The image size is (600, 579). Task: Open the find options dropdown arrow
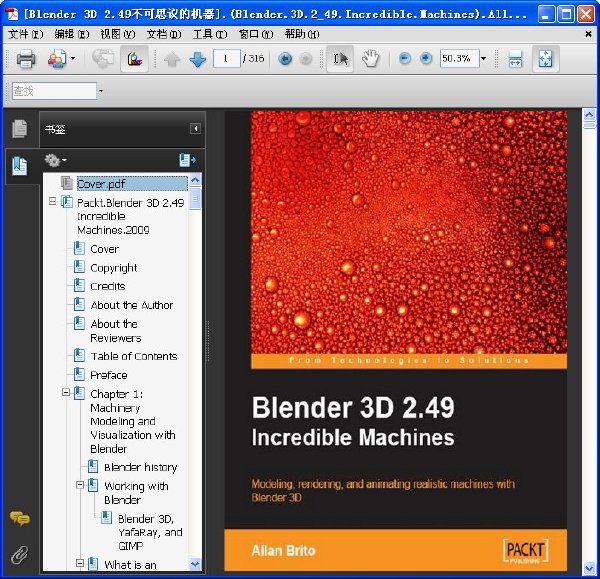101,91
